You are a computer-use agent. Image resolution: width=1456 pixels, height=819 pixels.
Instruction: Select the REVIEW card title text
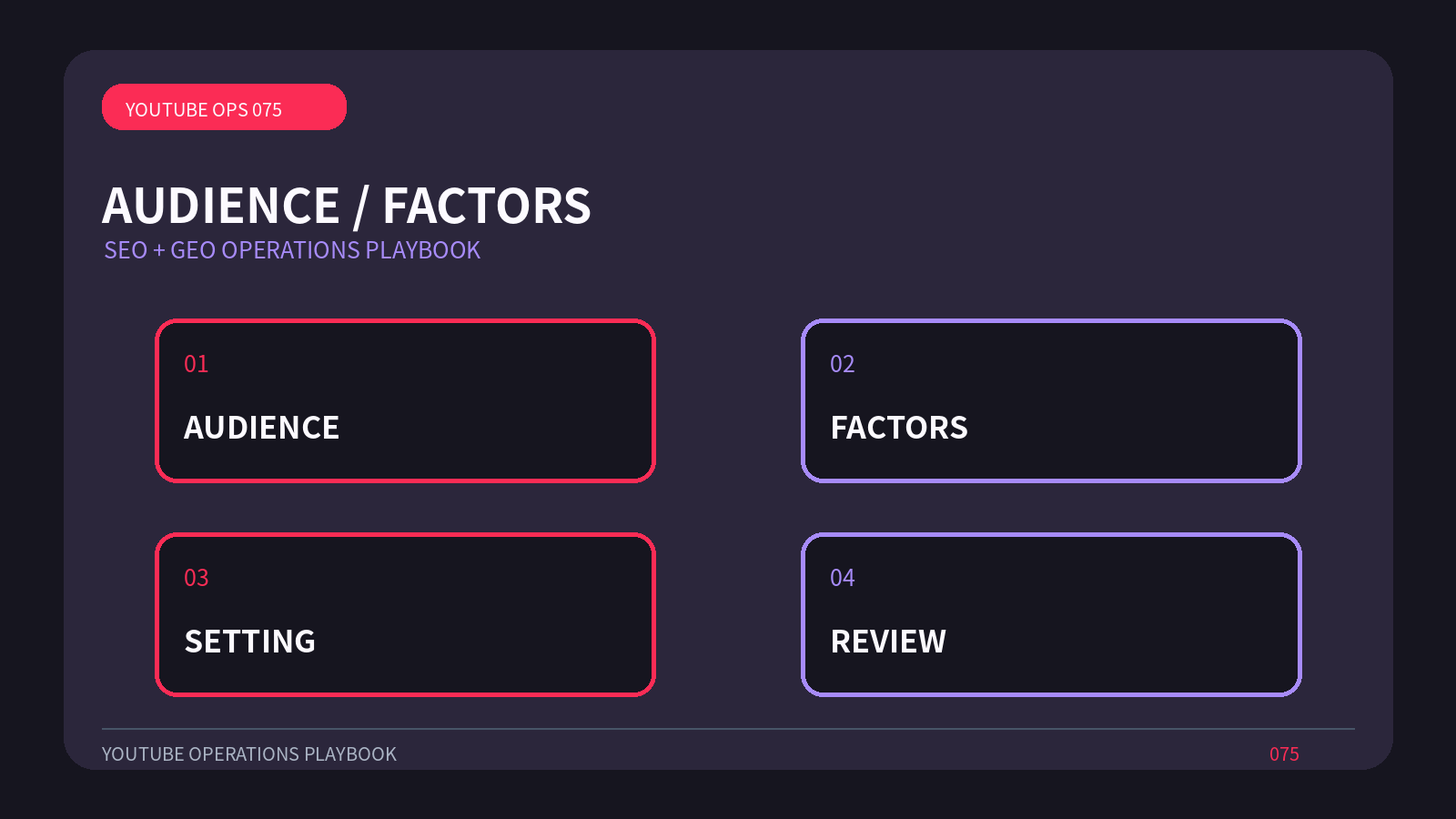(x=888, y=642)
